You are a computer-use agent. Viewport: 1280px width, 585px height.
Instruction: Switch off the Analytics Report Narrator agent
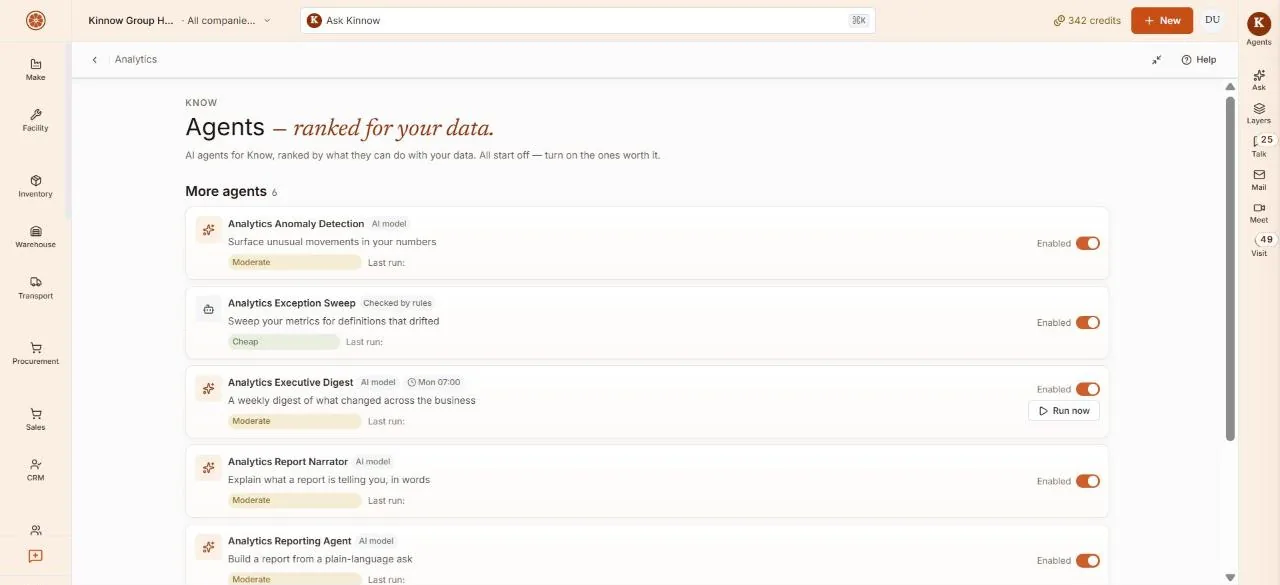1088,481
